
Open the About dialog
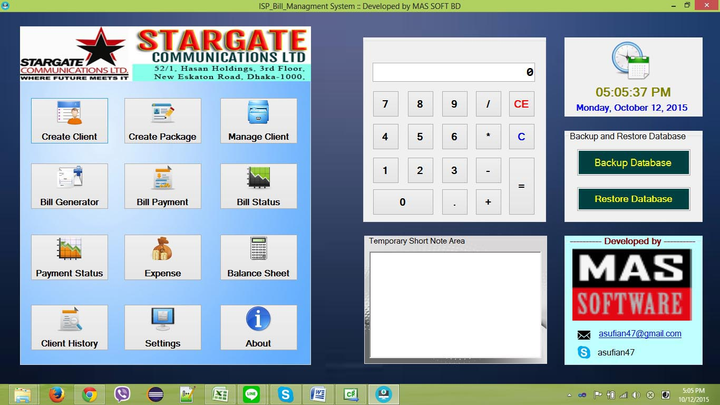[259, 327]
